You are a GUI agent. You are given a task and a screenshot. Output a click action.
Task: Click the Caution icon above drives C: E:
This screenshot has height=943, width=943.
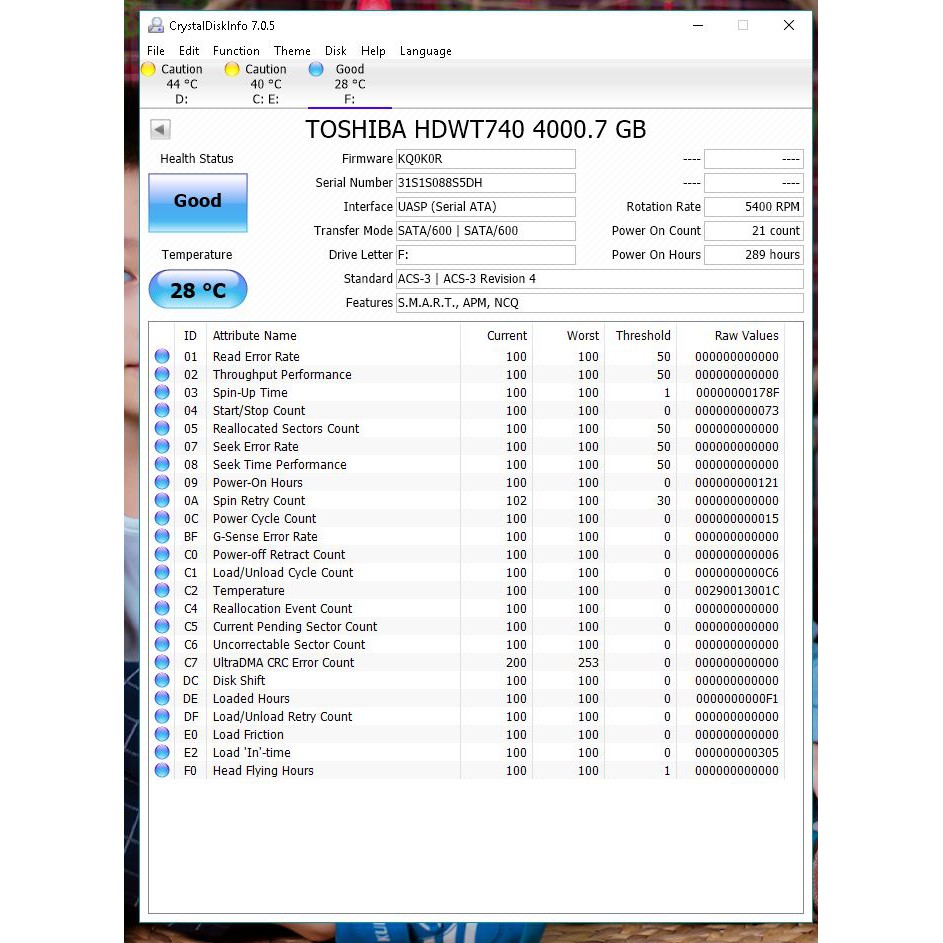pyautogui.click(x=232, y=69)
